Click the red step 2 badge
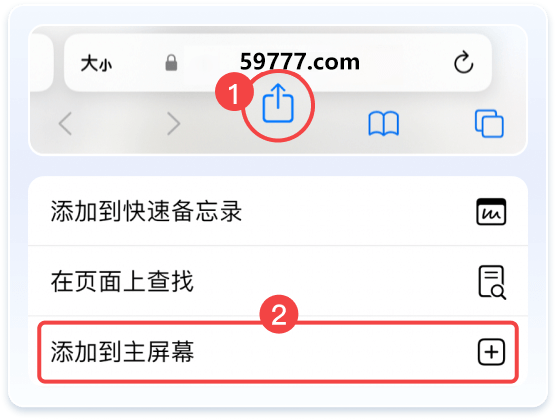The width and height of the screenshot is (556, 420). (279, 314)
